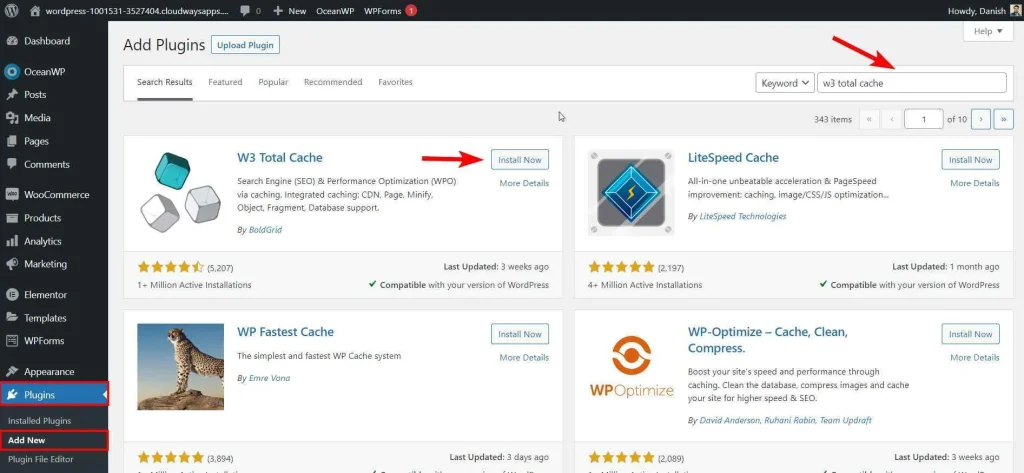The image size is (1024, 473).
Task: Switch to Featured plugins tab
Action: 225,82
